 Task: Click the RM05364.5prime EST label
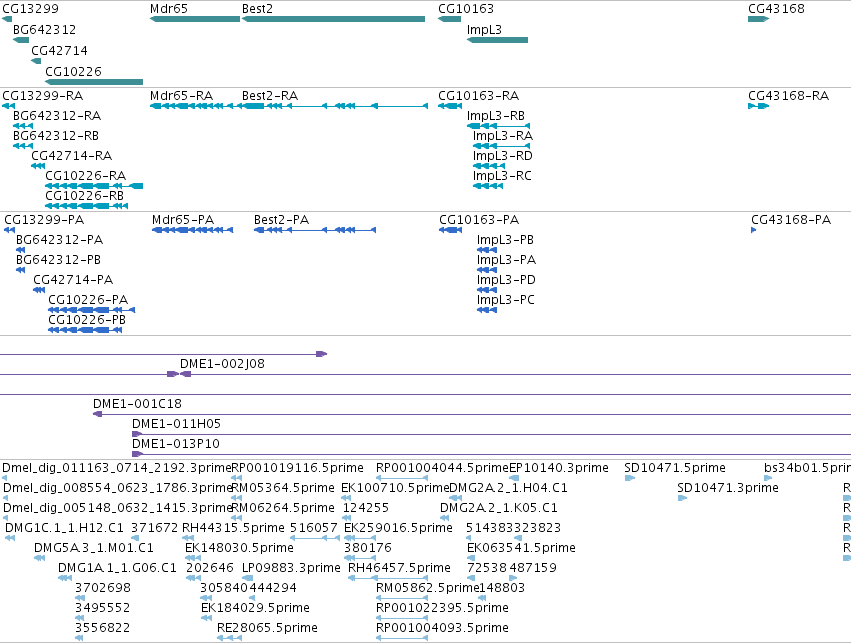(x=283, y=488)
